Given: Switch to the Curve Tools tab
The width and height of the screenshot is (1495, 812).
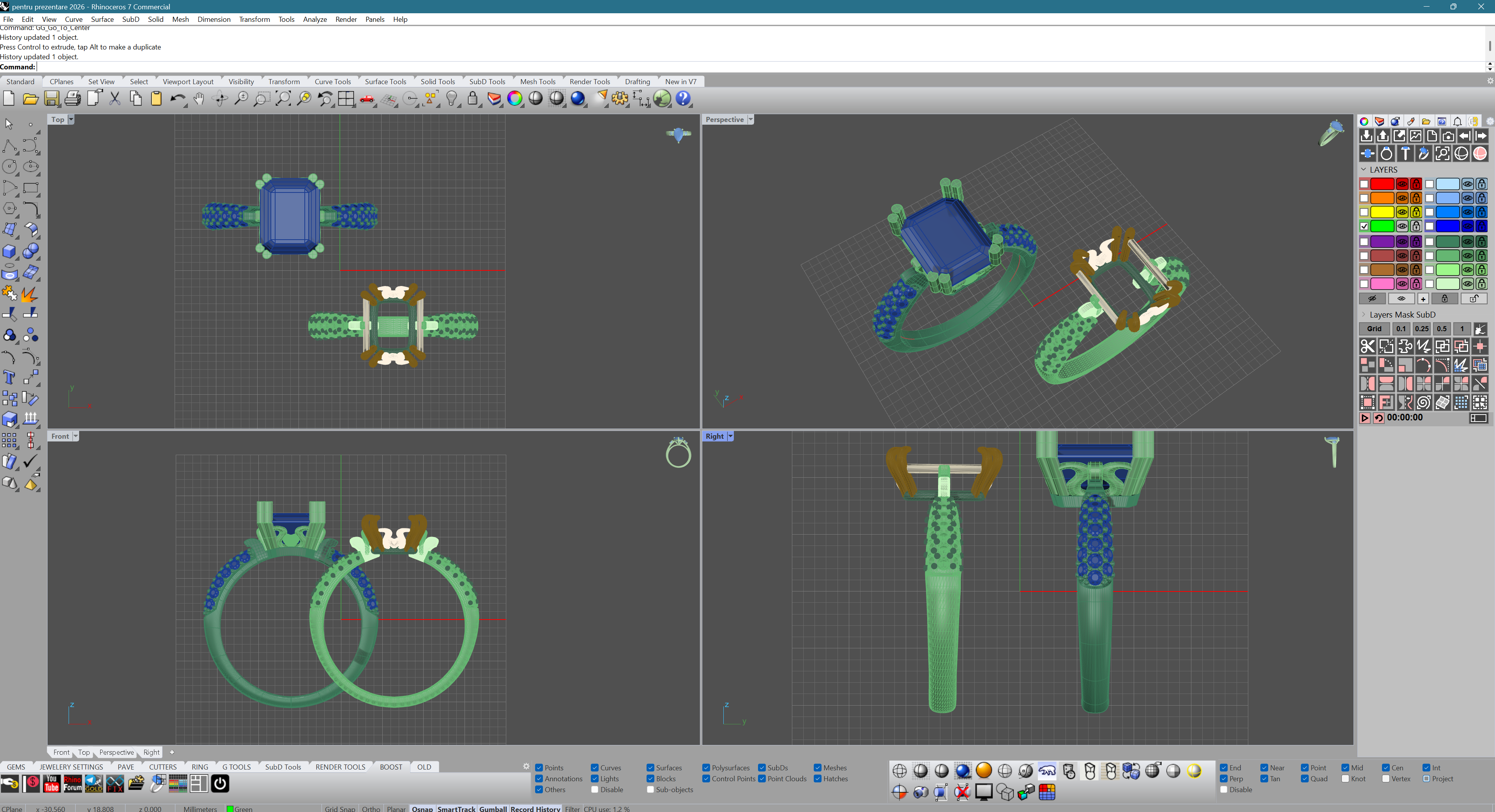Looking at the screenshot, I should (332, 82).
